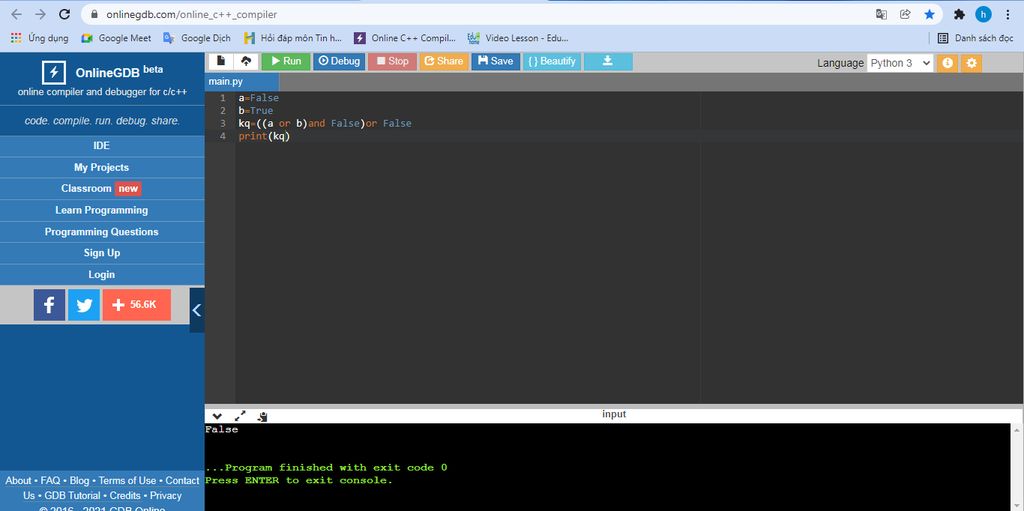Image resolution: width=1024 pixels, height=511 pixels.
Task: Open the profile avatar labeled h
Action: pos(984,14)
